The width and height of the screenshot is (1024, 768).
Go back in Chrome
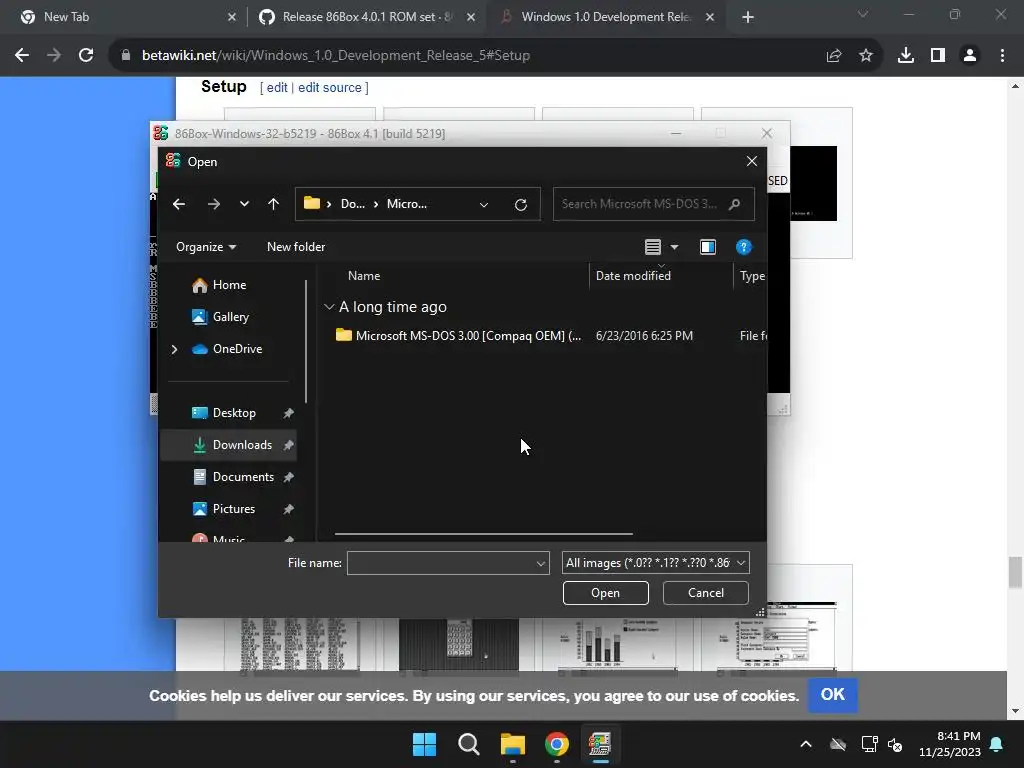(x=22, y=56)
